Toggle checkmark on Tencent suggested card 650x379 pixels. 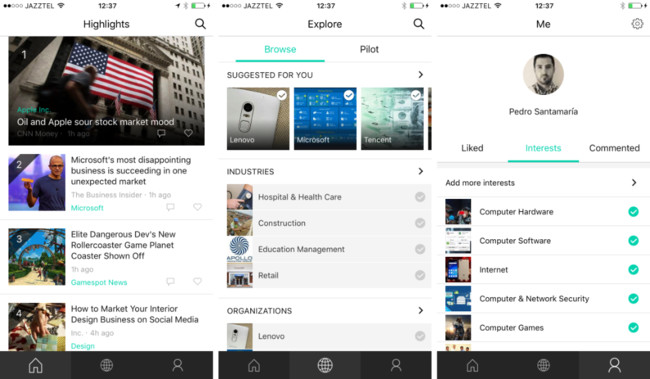(x=416, y=95)
